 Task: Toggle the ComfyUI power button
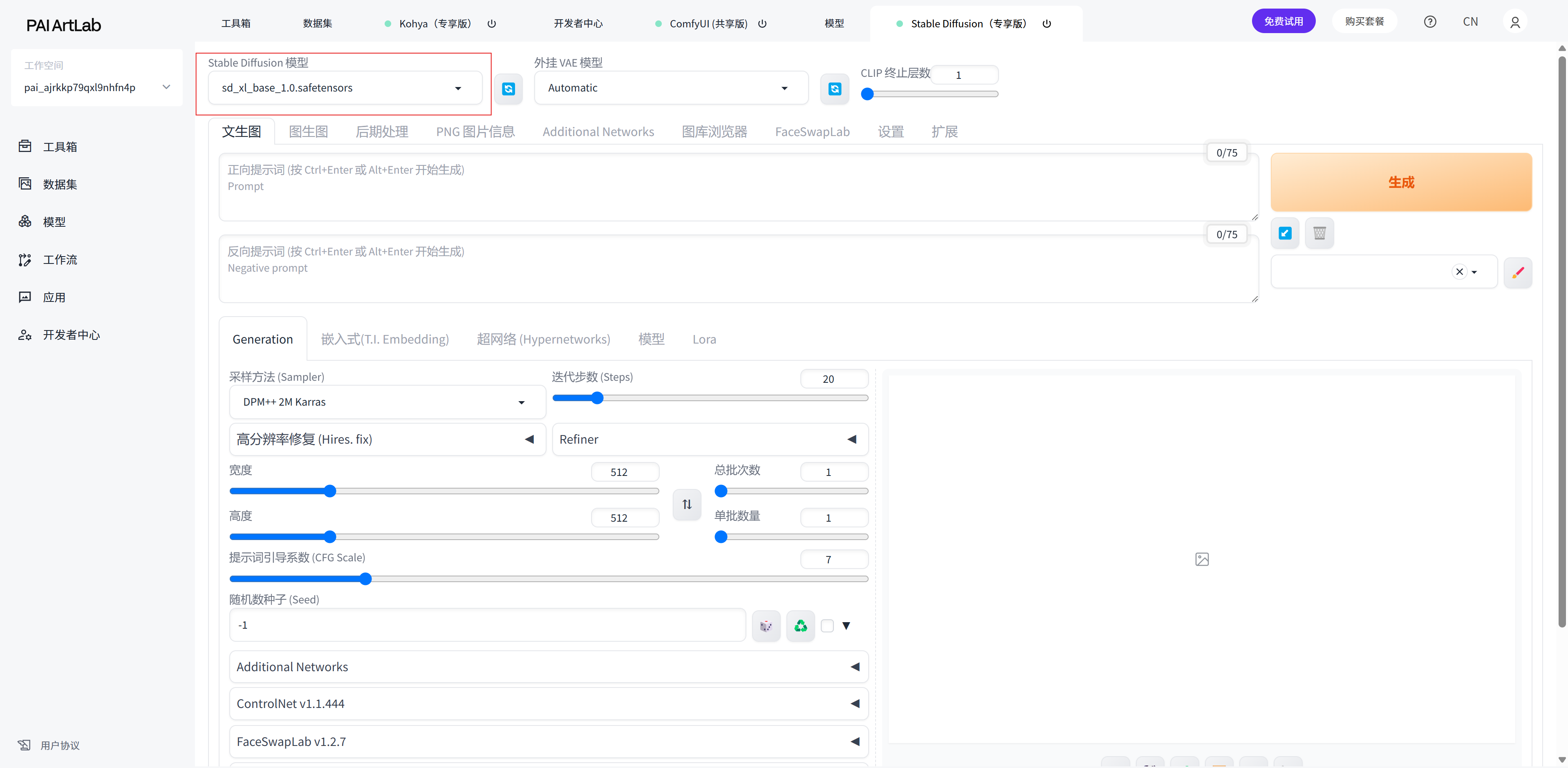coord(762,24)
